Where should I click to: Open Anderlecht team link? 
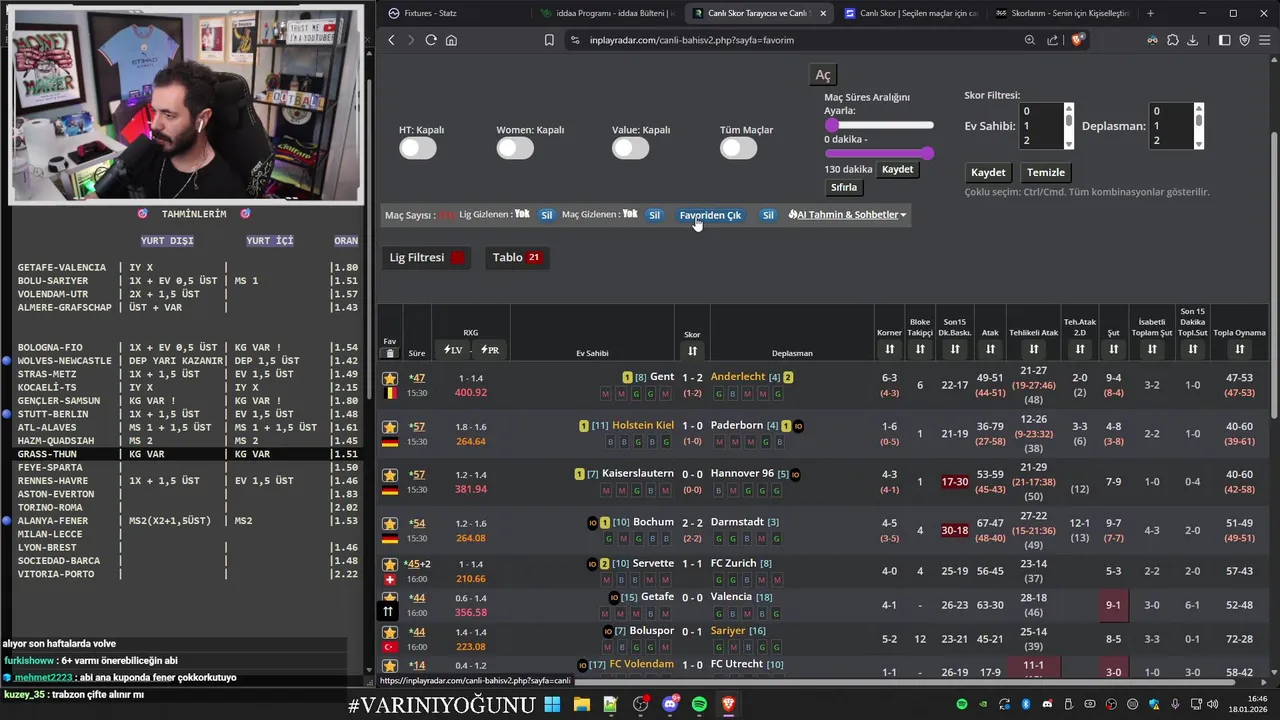tap(738, 377)
